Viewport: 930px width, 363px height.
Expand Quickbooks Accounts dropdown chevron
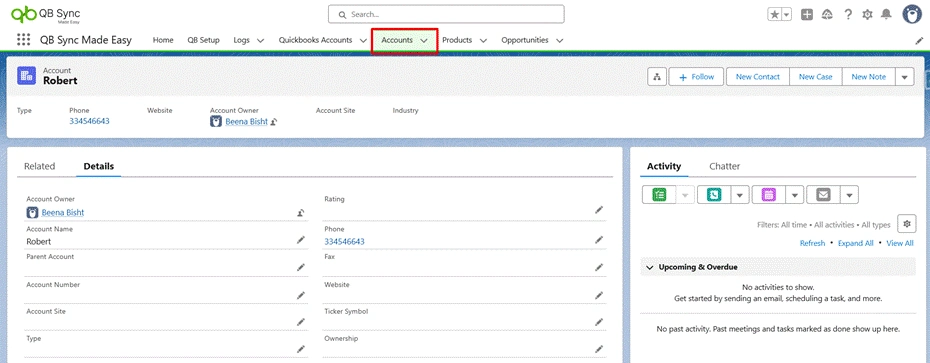(363, 40)
